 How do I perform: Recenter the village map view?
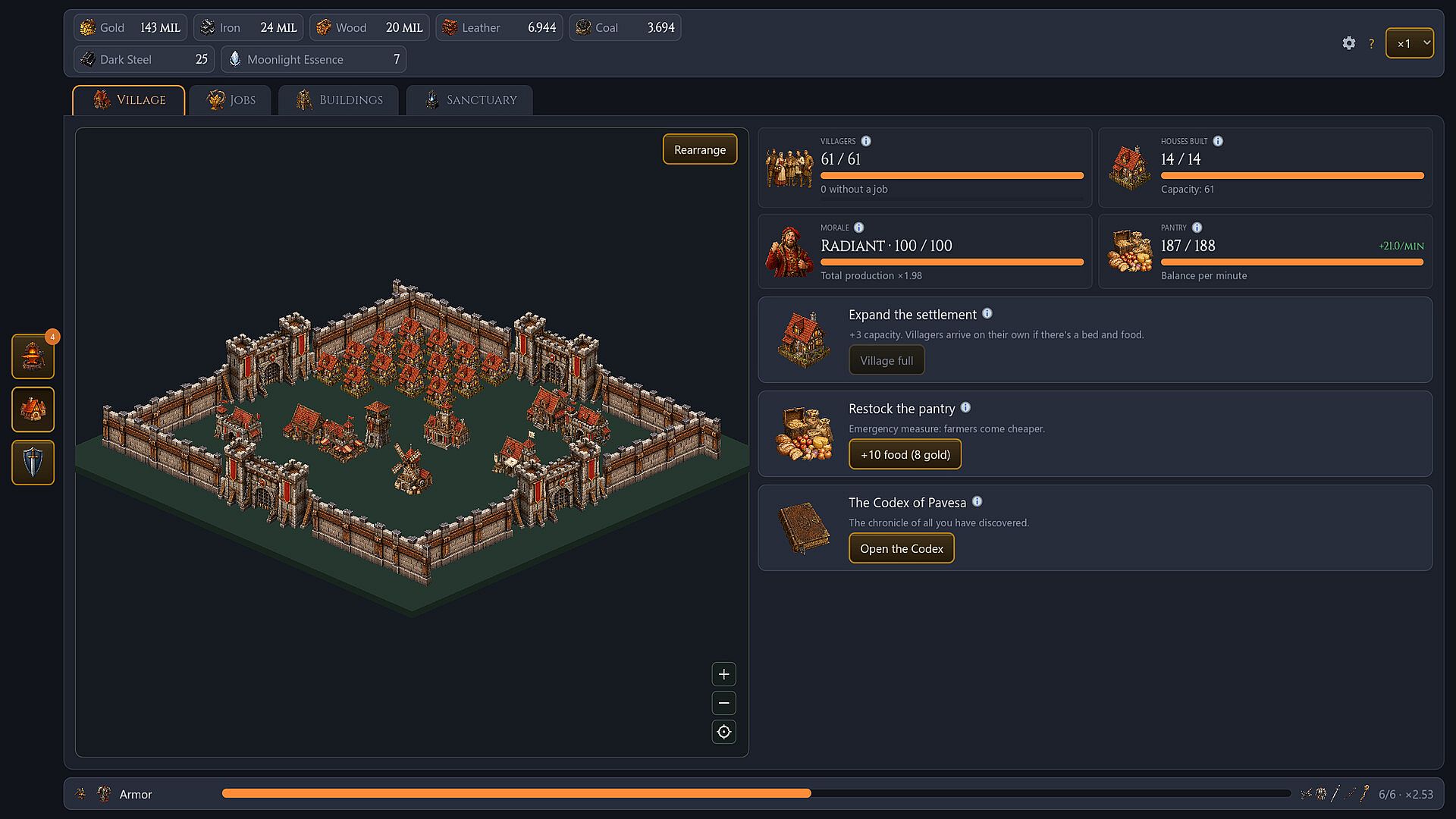[724, 732]
